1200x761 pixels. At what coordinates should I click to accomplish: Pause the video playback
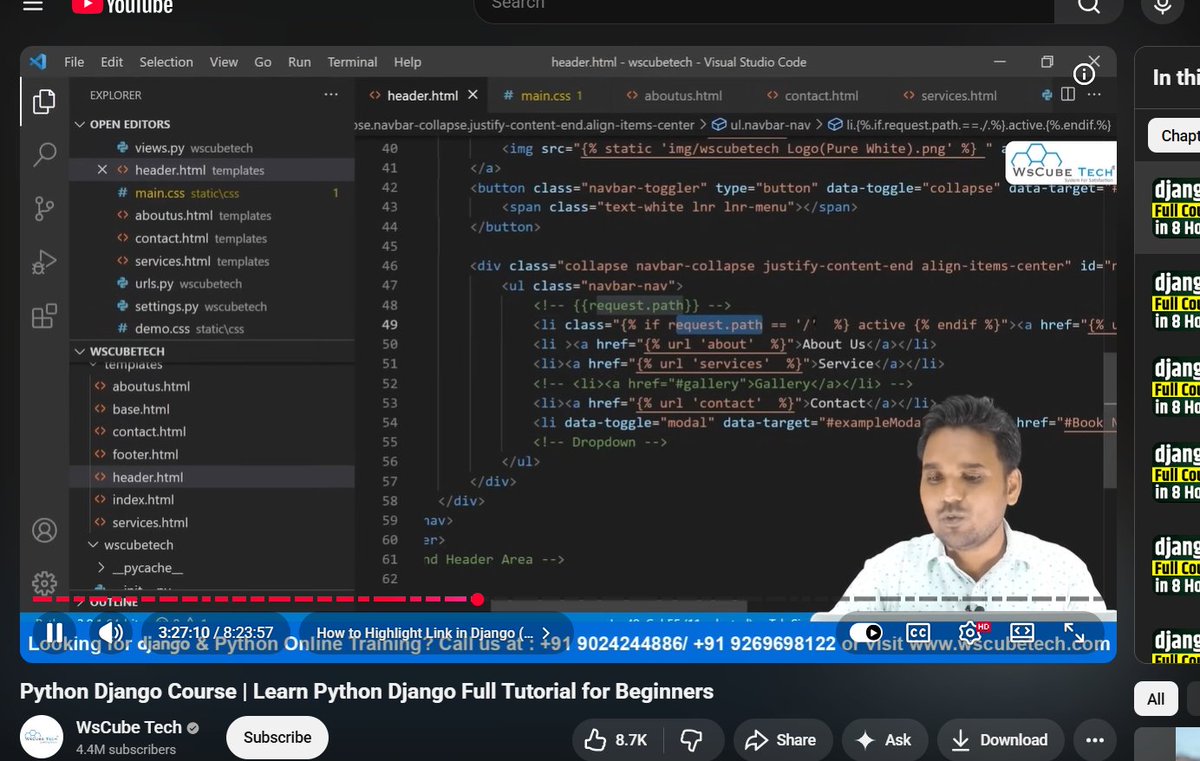[x=54, y=632]
